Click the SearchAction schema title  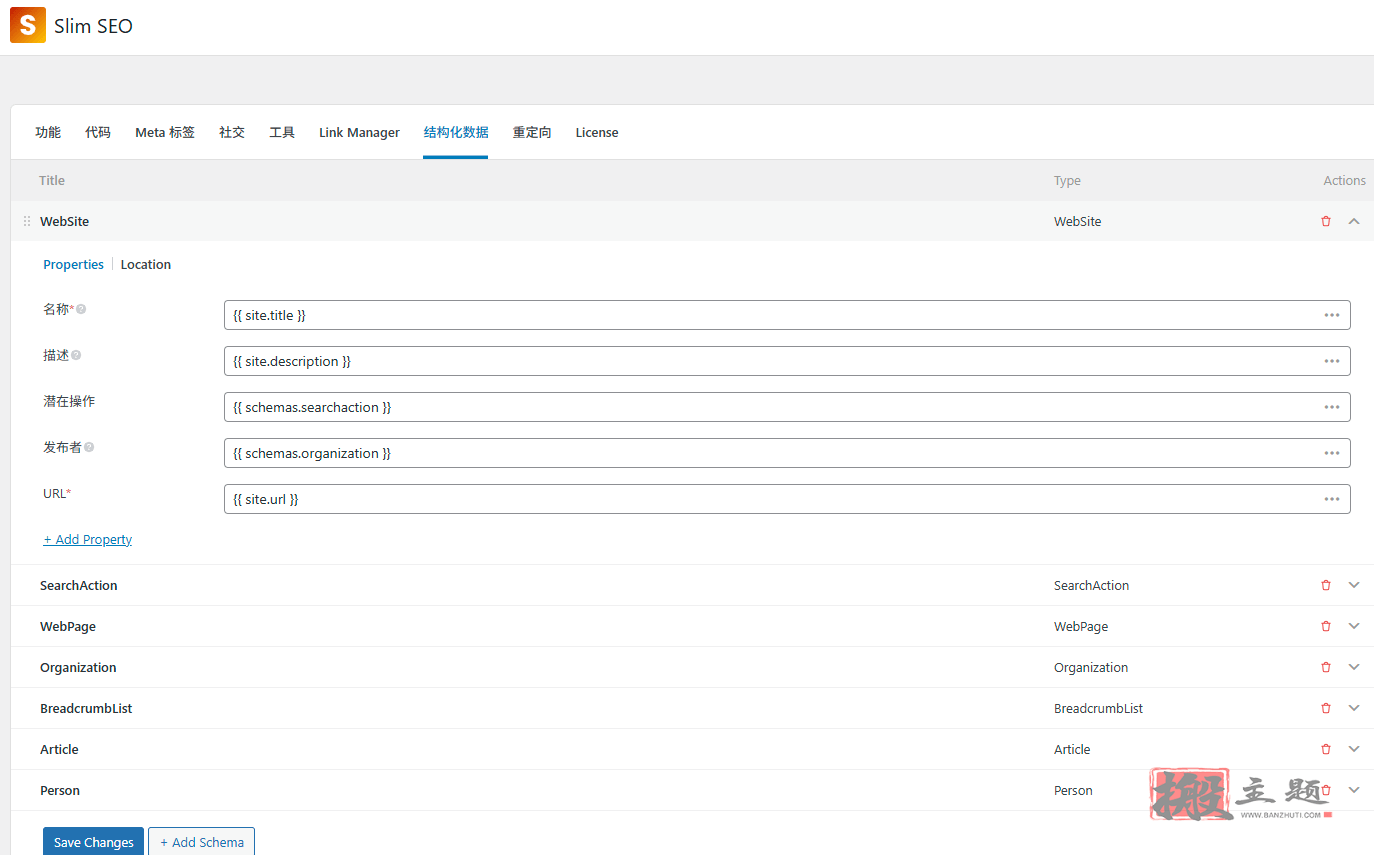pyautogui.click(x=78, y=585)
